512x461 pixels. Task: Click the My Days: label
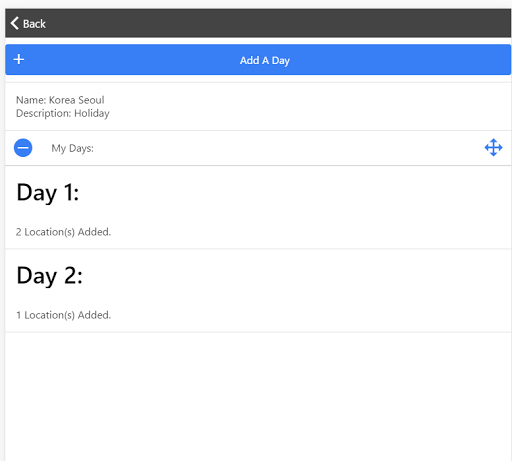click(72, 148)
